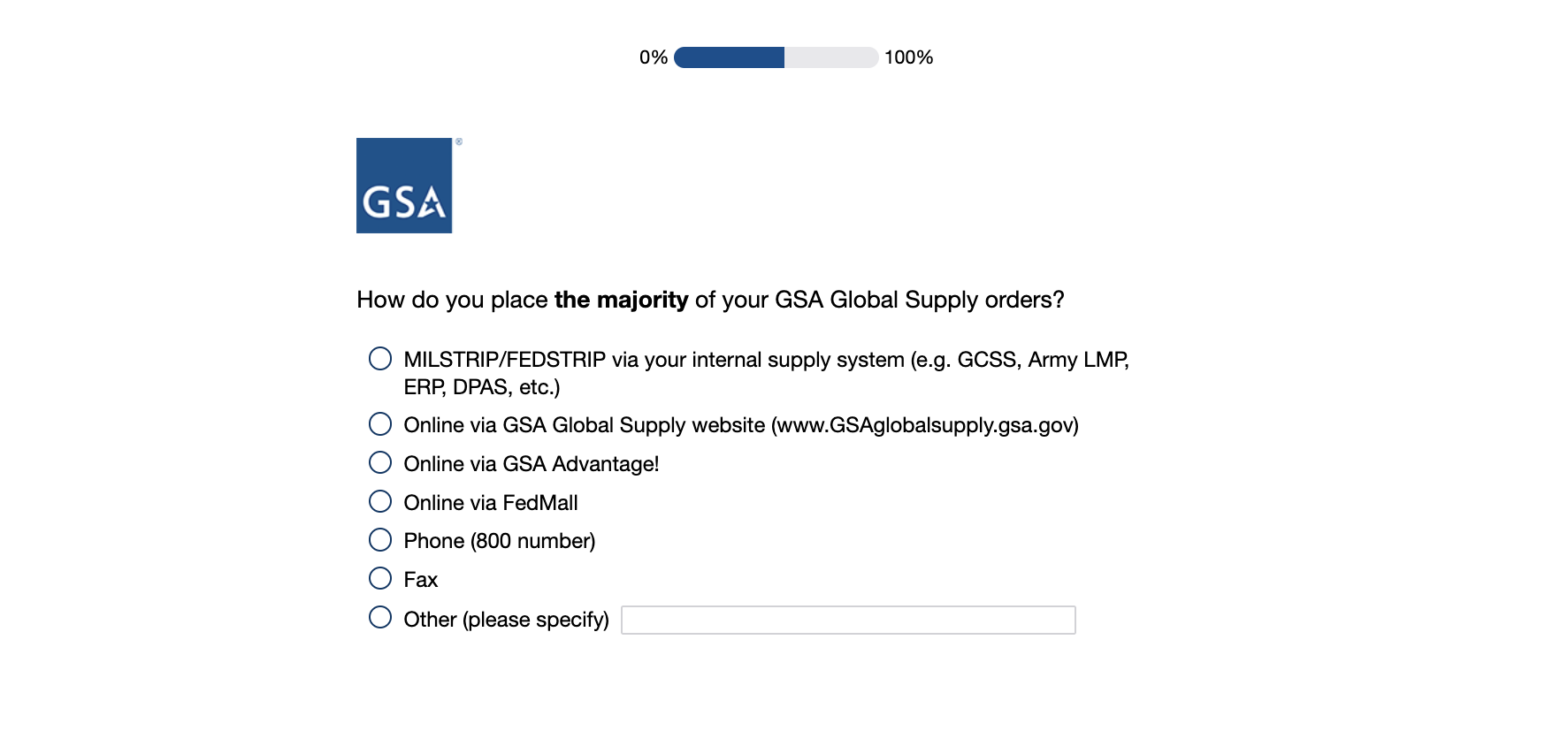1568x731 pixels.
Task: Choose the GSA Global Supply website radio
Action: [x=380, y=424]
